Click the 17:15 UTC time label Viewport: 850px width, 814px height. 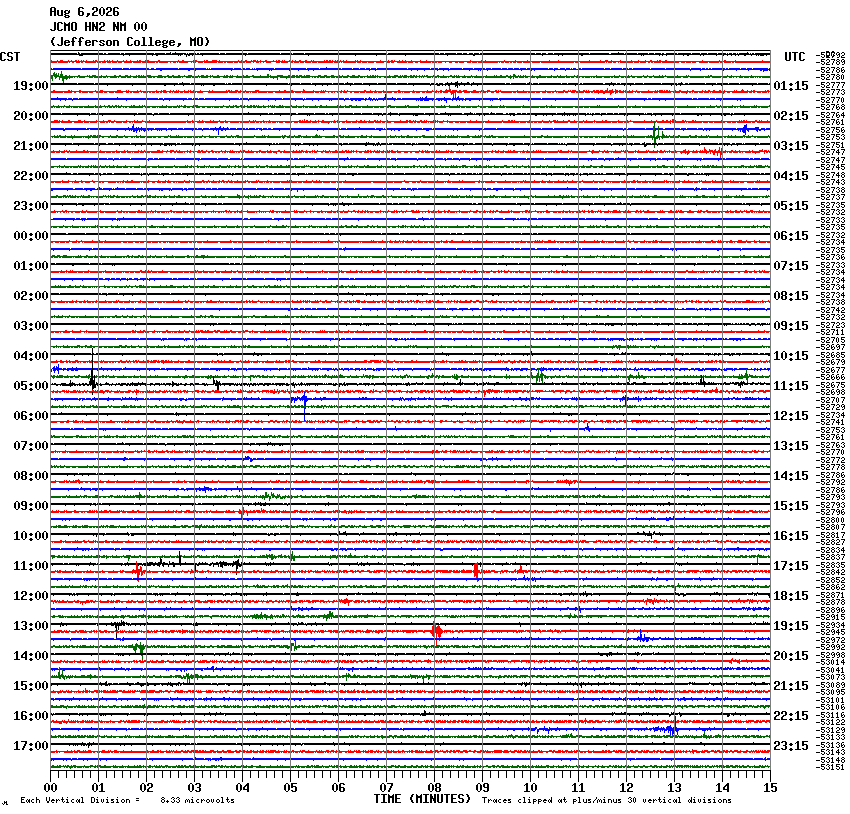point(791,566)
